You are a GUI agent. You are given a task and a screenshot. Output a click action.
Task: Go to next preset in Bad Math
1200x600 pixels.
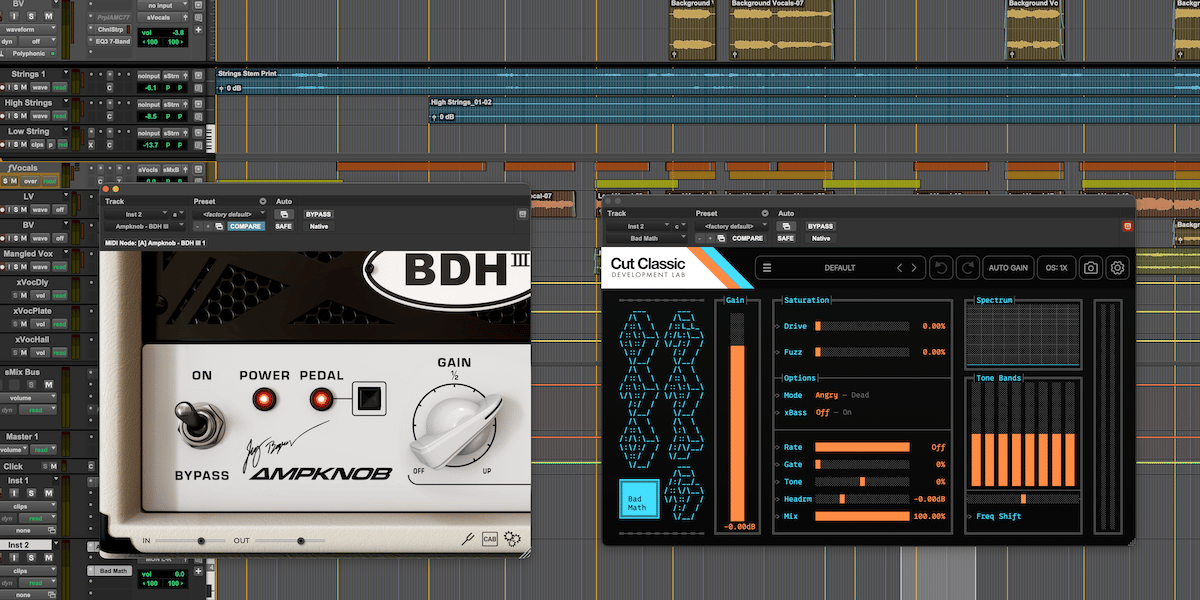point(913,268)
